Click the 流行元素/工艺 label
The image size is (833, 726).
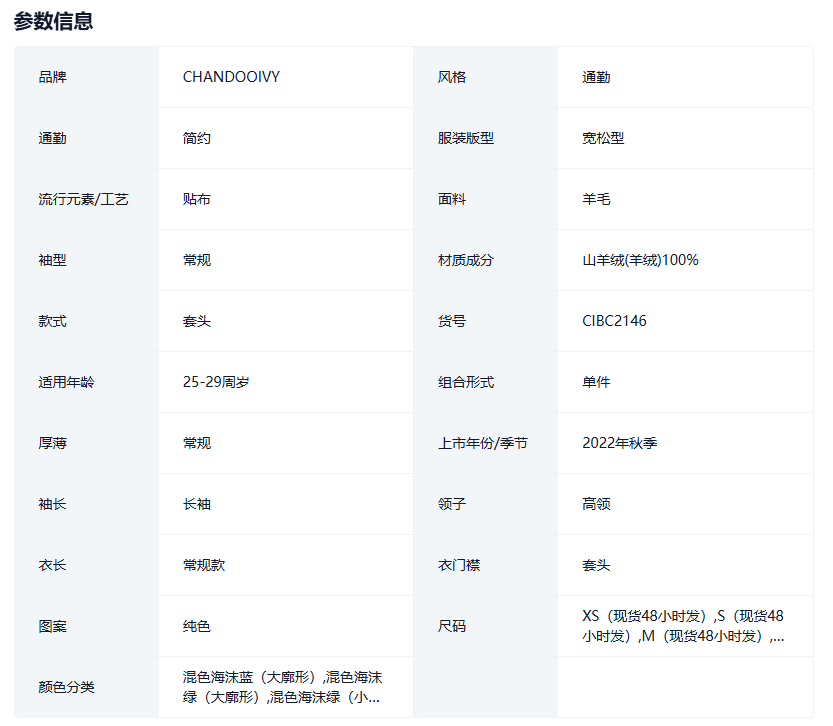click(x=84, y=199)
